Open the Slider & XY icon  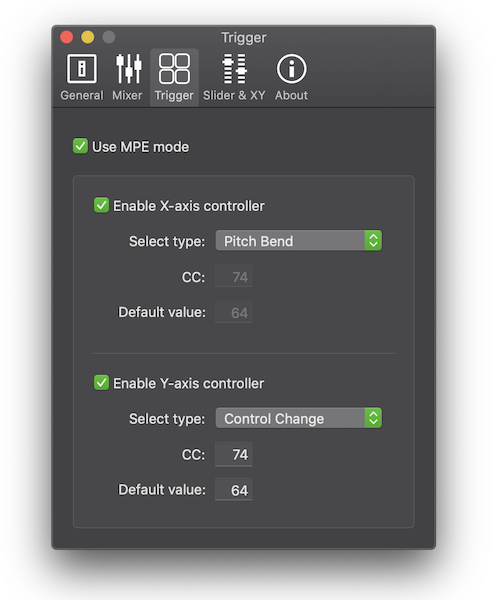tap(235, 69)
